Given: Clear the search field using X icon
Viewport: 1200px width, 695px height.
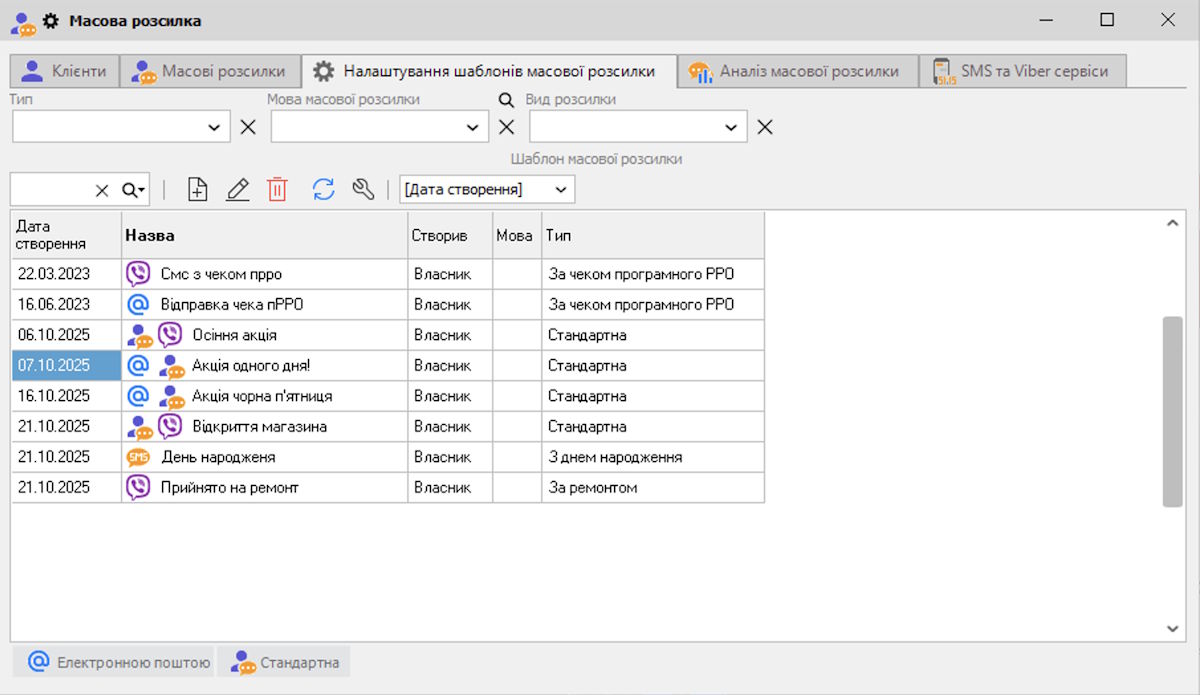Looking at the screenshot, I should click(101, 189).
